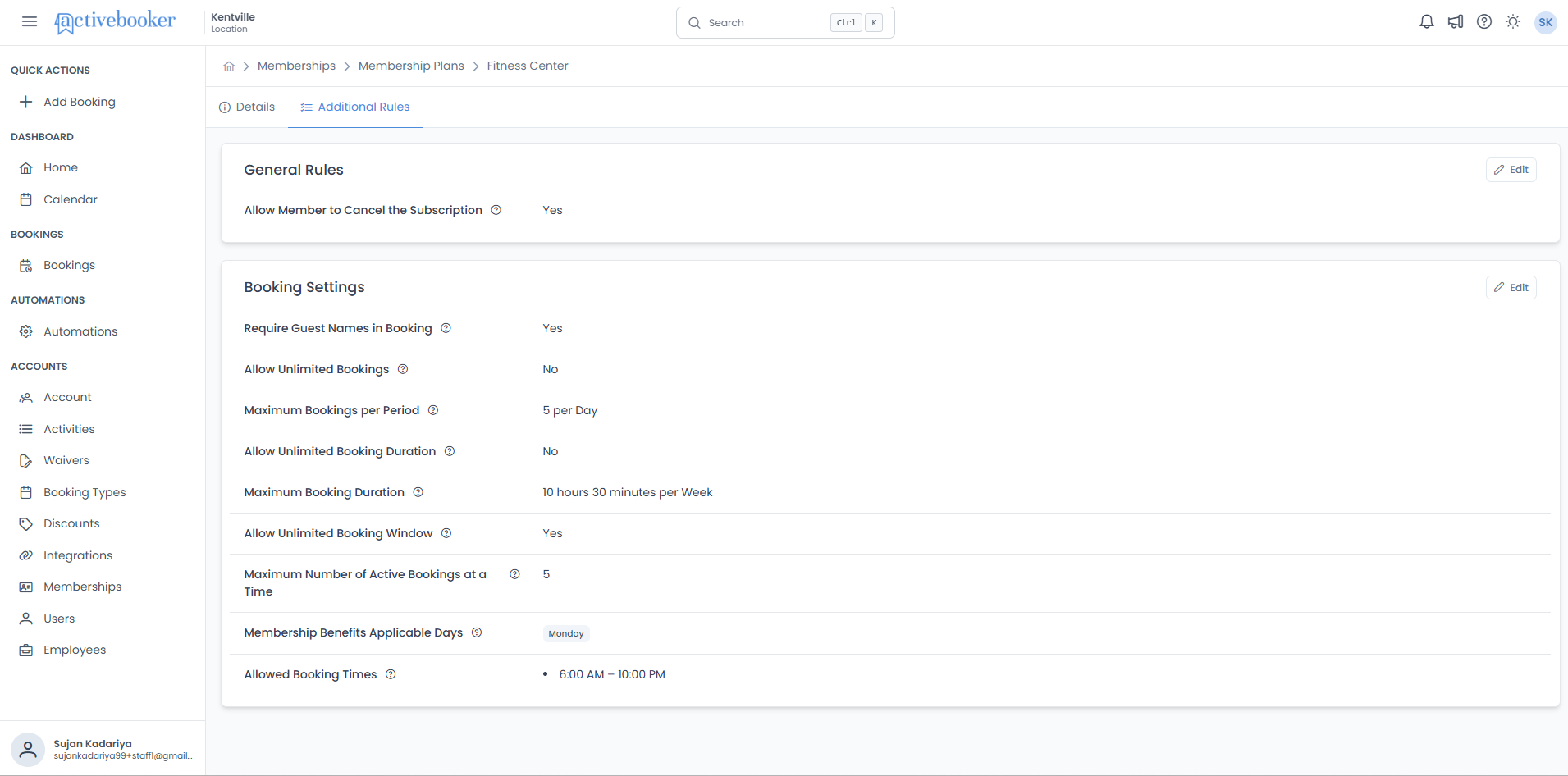Open the SK user avatar menu
1568x776 pixels.
1546,22
